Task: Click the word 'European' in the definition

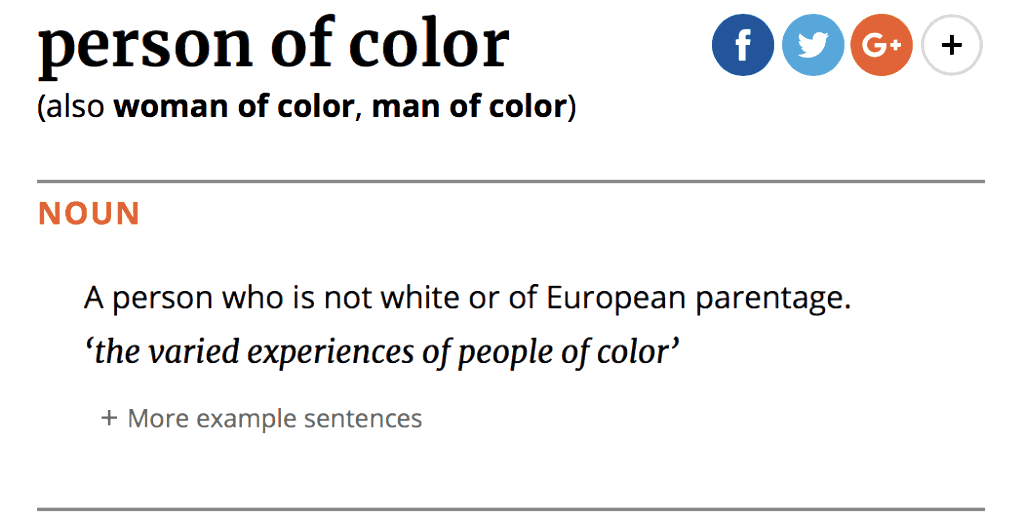Action: pyautogui.click(x=616, y=298)
